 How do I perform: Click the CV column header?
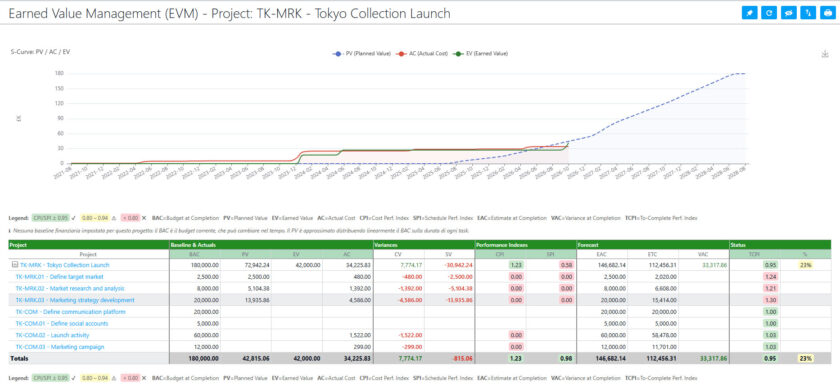(x=399, y=254)
